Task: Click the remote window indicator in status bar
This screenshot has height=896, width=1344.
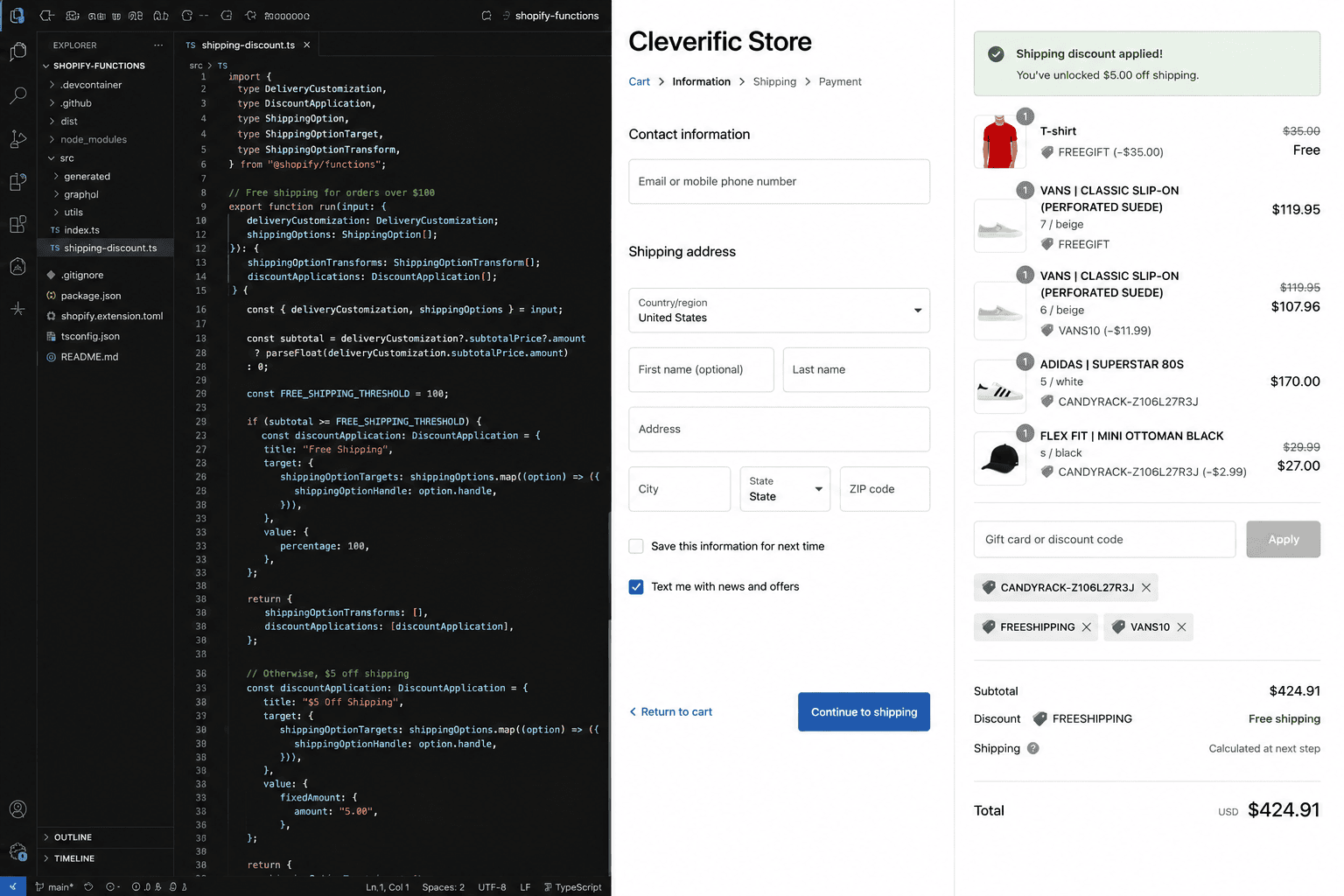Action: [x=12, y=886]
